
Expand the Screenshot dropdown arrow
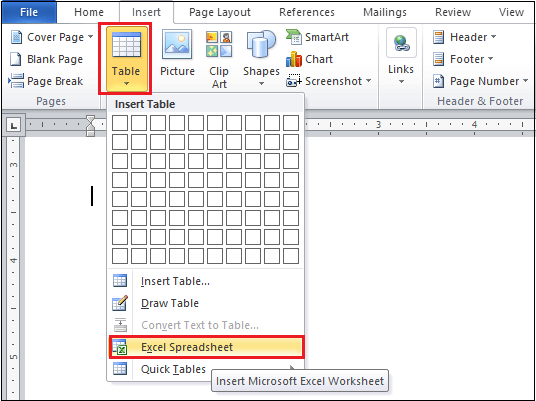pos(368,81)
